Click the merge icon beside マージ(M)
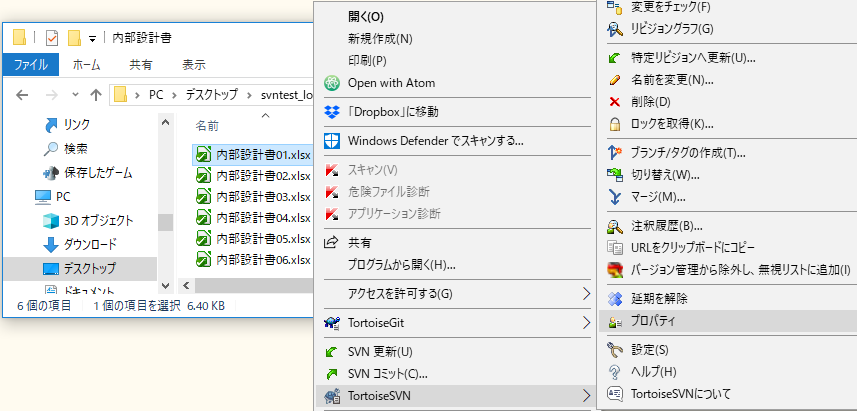Screen dimensions: 857x411 pos(615,197)
